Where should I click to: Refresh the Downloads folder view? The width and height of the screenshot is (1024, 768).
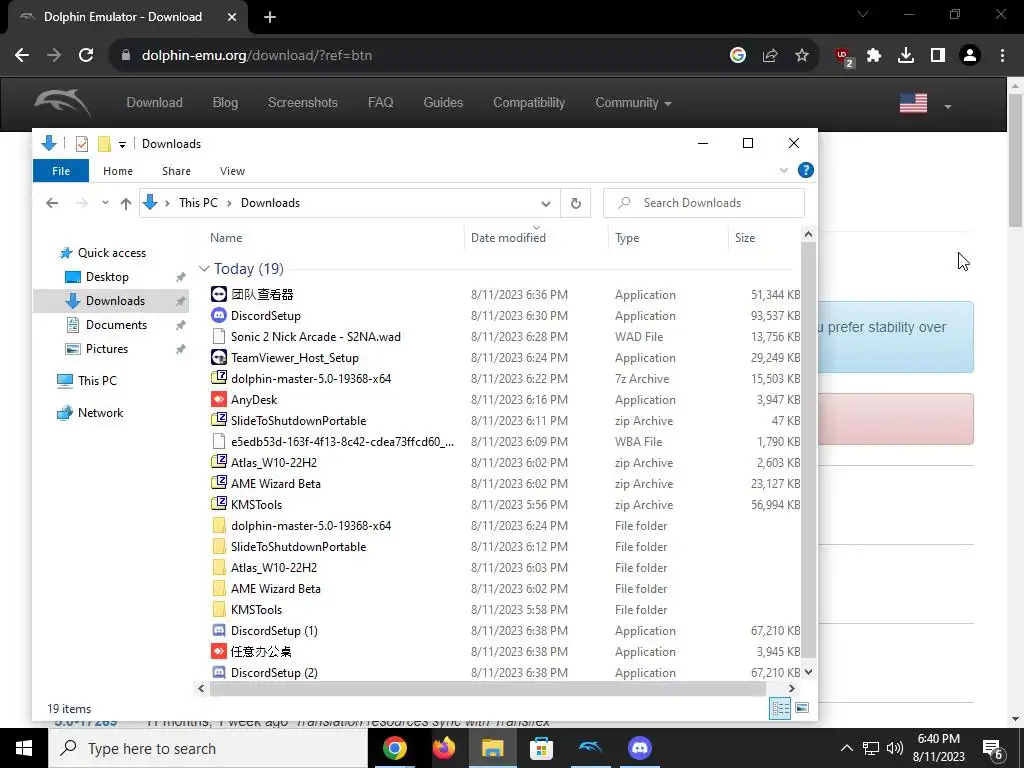575,203
